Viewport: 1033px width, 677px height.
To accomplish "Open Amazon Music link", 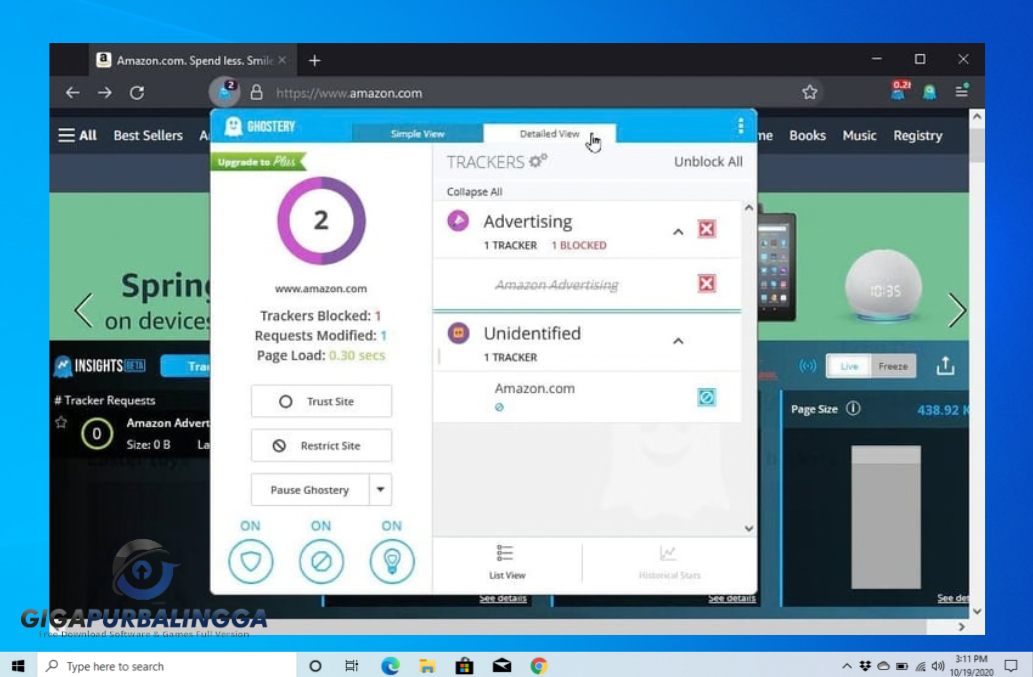I will tap(859, 136).
